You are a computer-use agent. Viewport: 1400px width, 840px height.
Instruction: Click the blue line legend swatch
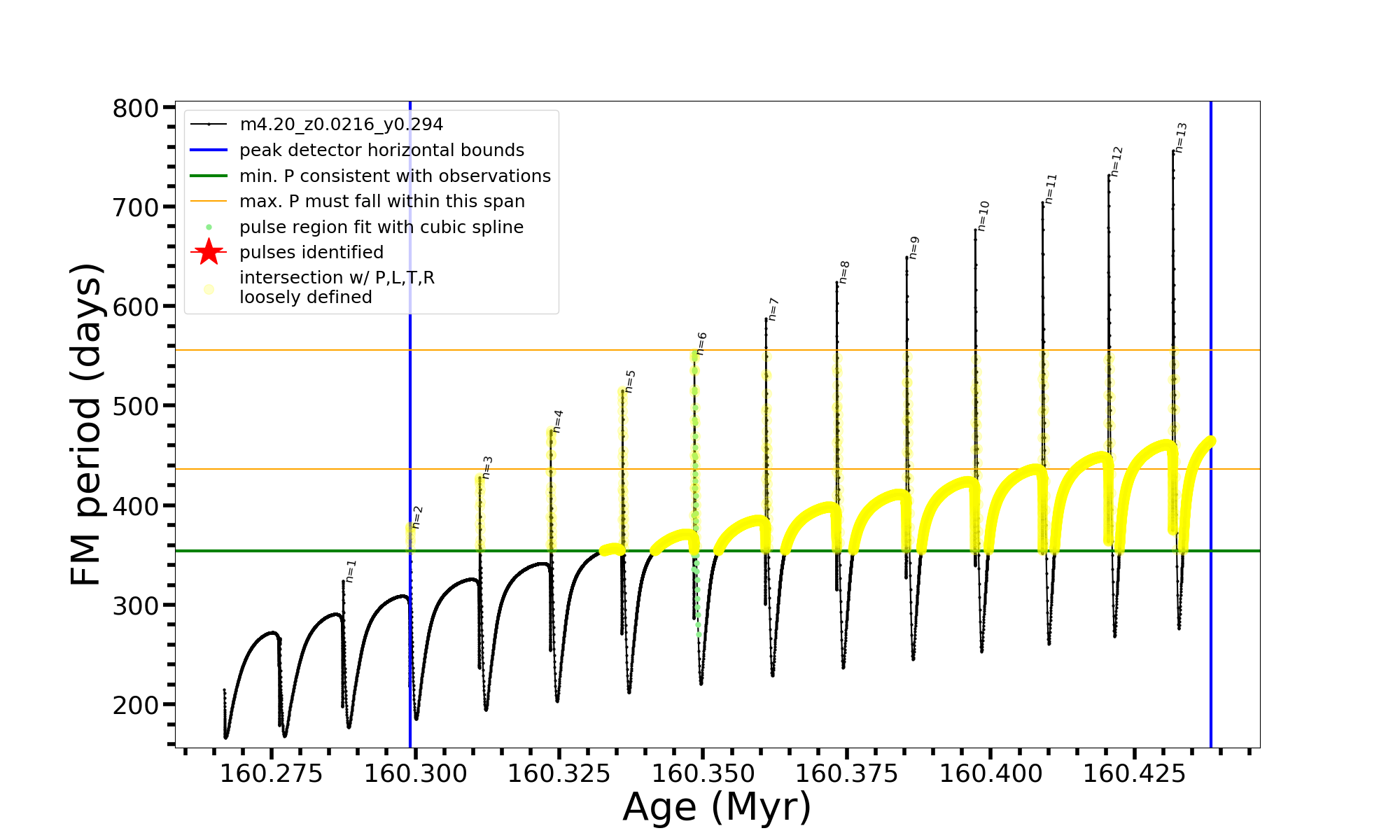[209, 150]
